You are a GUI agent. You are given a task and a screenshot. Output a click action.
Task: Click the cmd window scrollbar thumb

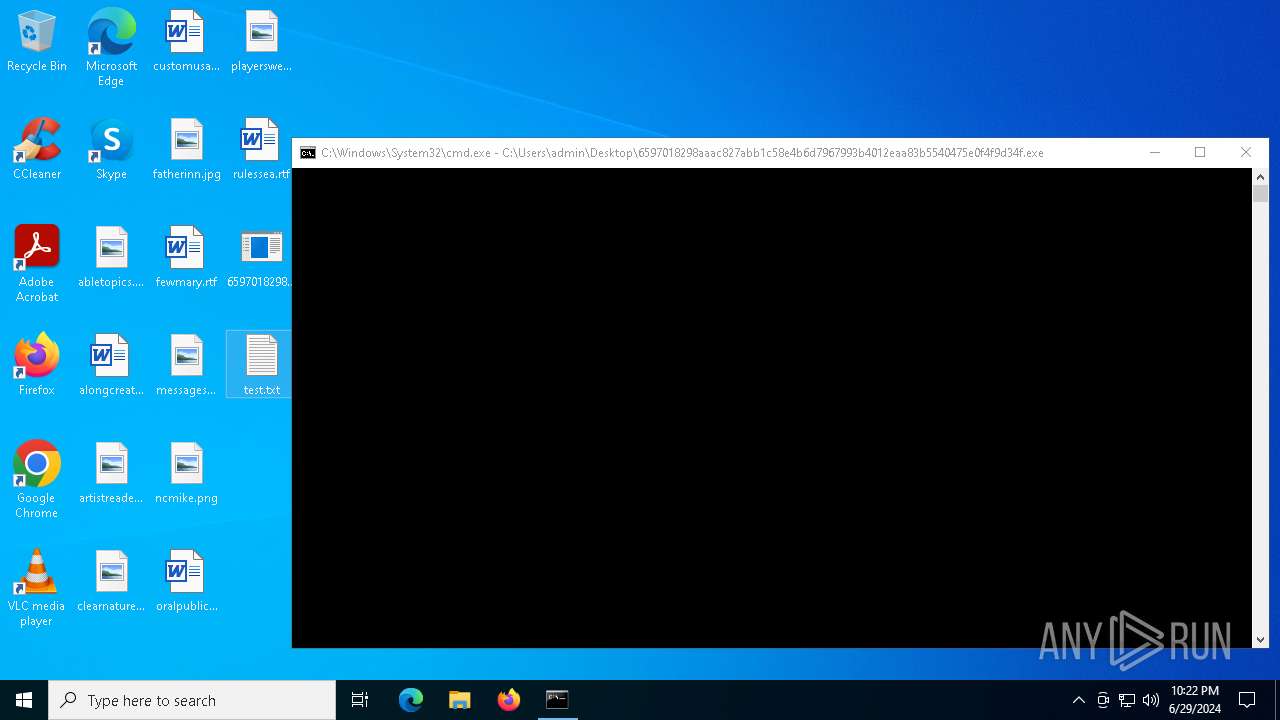tap(1260, 194)
